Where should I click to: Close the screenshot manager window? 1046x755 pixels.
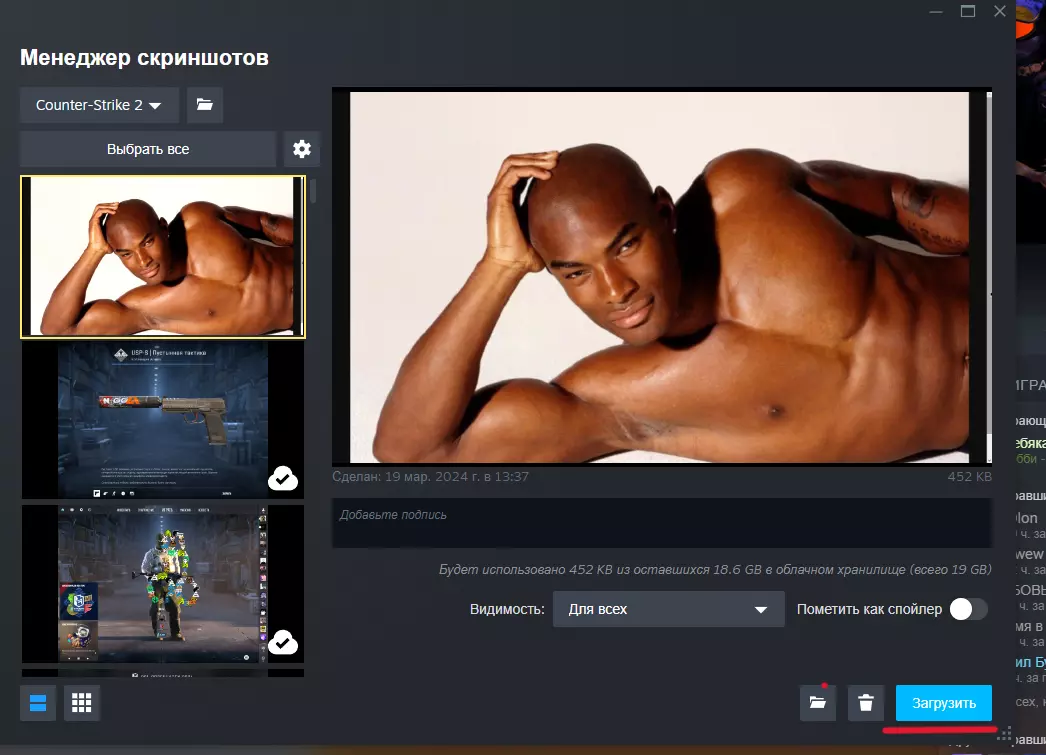point(999,11)
